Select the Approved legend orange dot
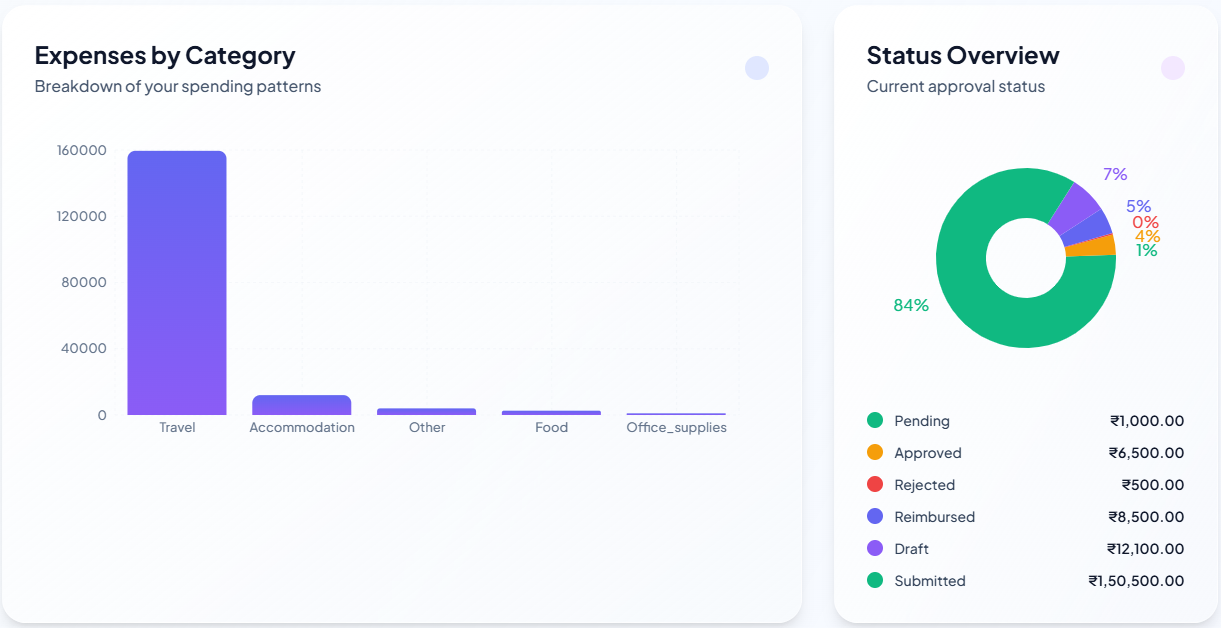 875,453
